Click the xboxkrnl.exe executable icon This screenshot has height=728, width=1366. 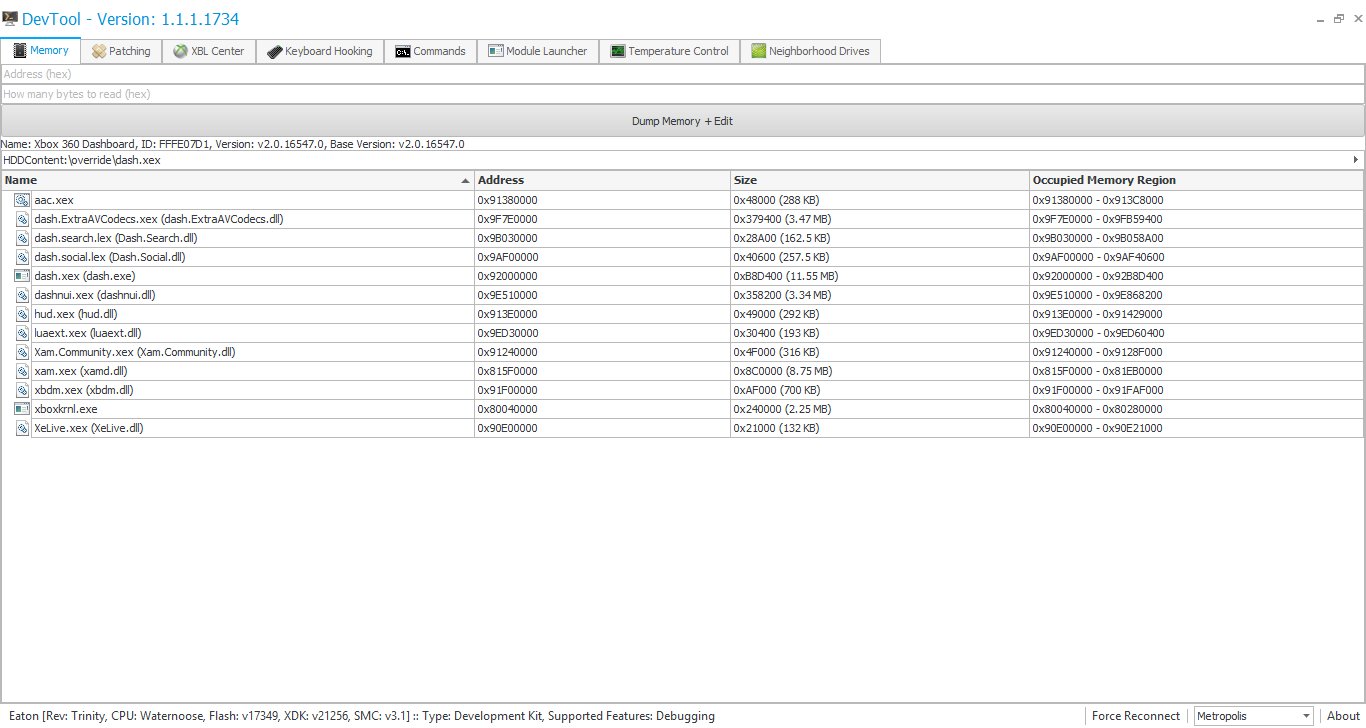[x=22, y=409]
